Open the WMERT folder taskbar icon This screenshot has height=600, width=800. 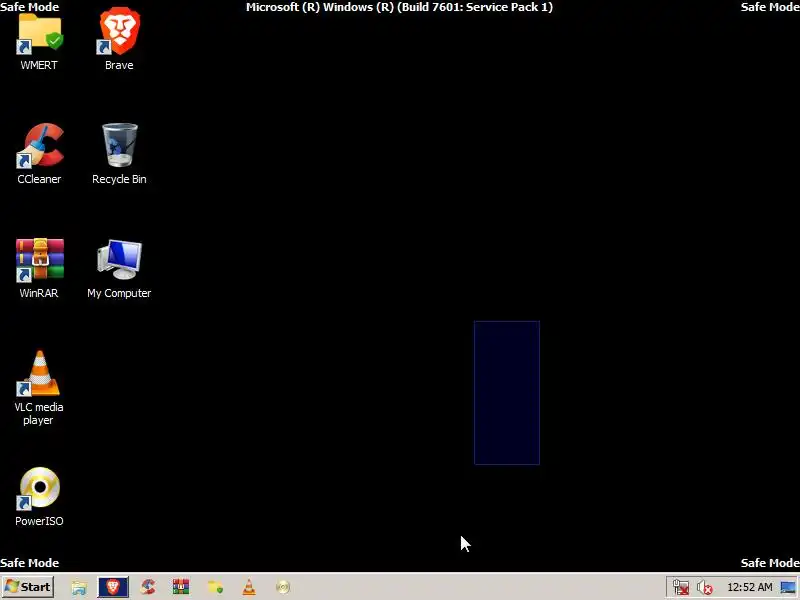pos(215,587)
